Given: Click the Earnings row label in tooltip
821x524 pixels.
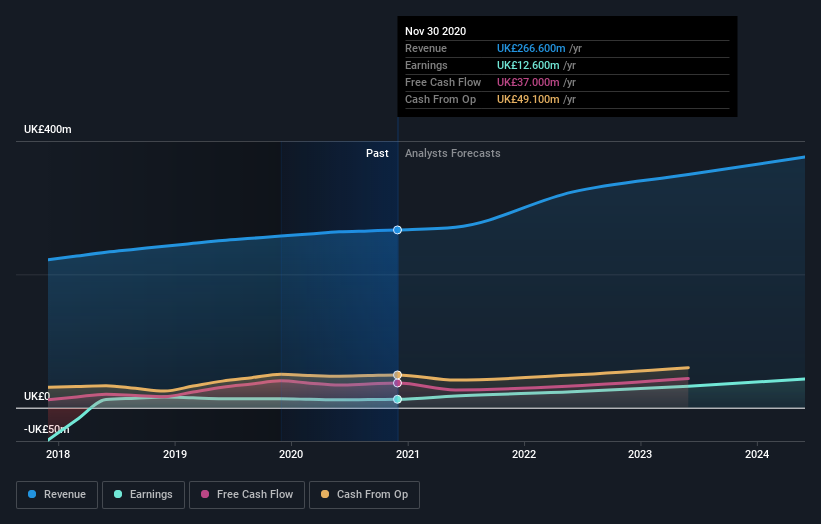Looking at the screenshot, I should click(426, 65).
